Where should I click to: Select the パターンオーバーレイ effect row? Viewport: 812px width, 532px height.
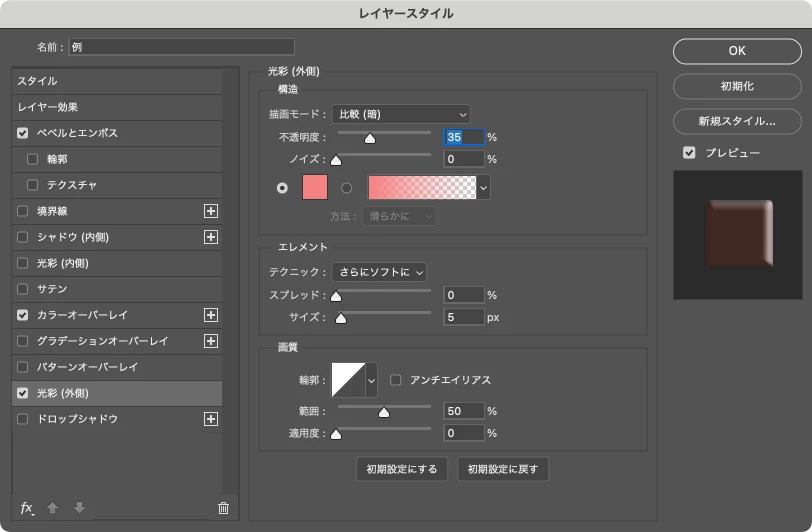(117, 367)
